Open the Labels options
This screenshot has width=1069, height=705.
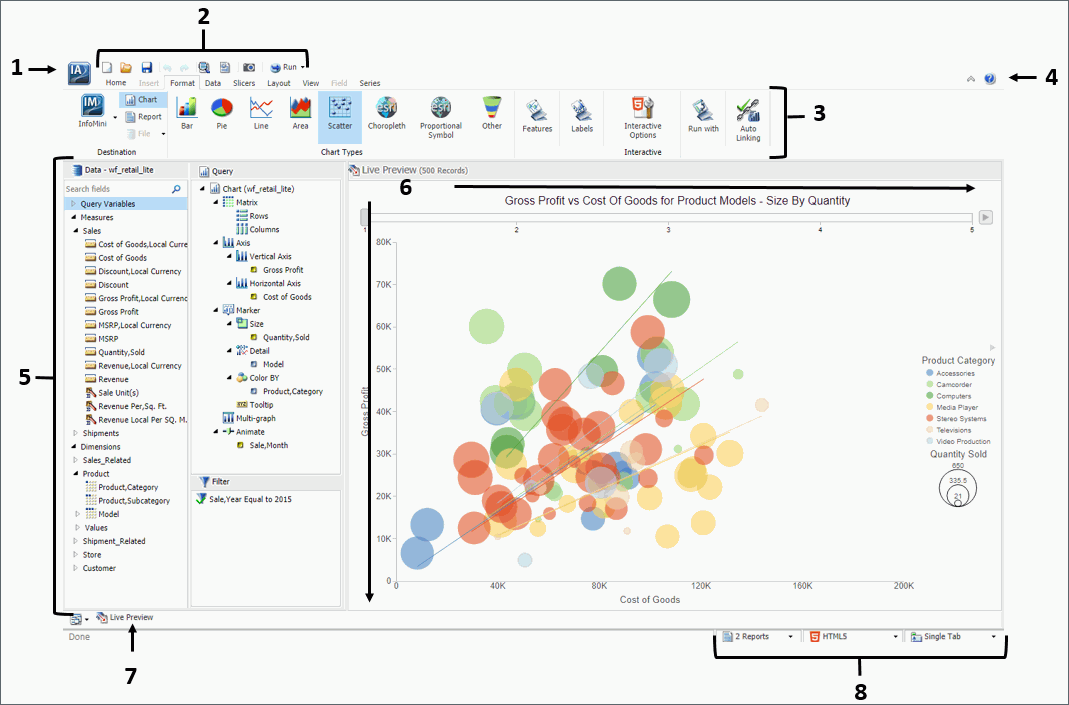(x=582, y=115)
